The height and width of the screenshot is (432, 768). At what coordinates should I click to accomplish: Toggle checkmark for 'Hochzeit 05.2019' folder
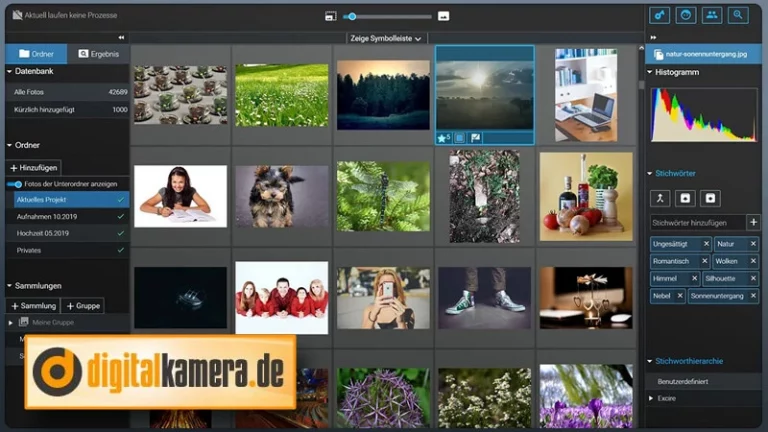coord(120,232)
